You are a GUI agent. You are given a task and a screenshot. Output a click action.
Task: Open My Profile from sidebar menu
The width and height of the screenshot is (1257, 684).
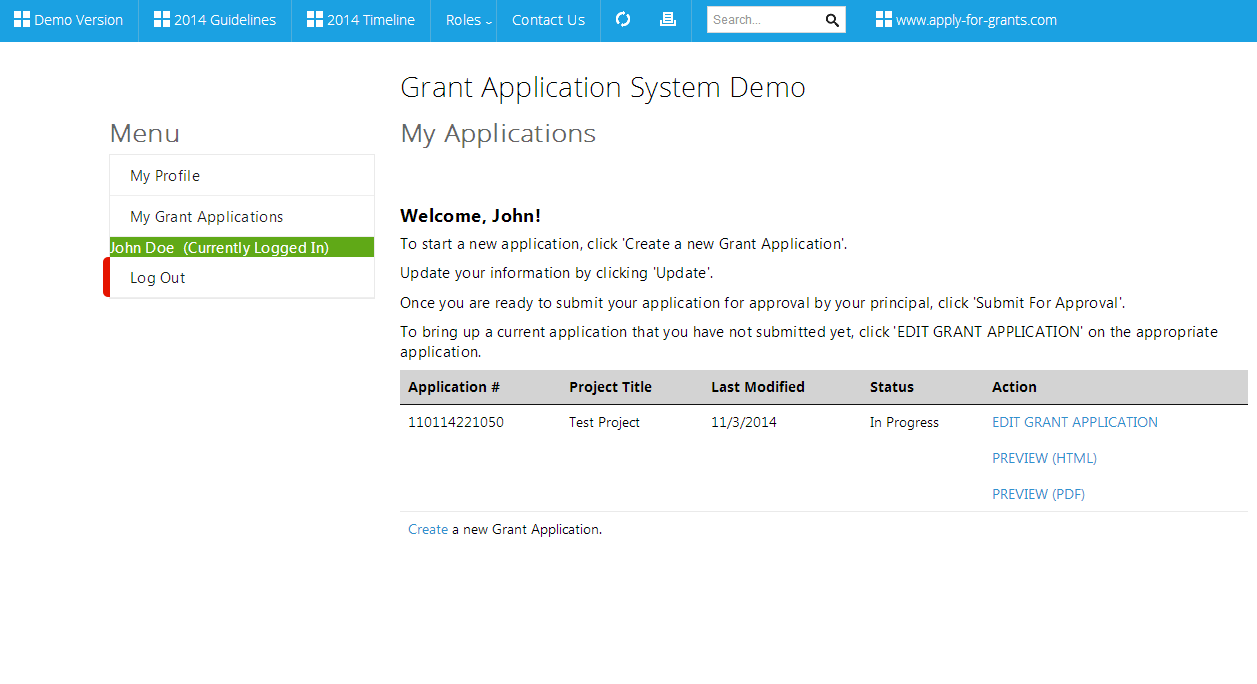(165, 176)
